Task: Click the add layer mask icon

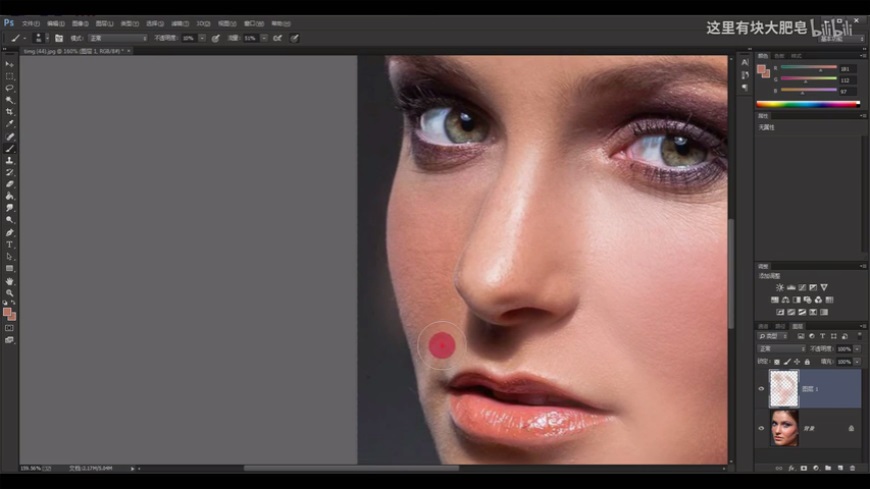Action: click(803, 467)
